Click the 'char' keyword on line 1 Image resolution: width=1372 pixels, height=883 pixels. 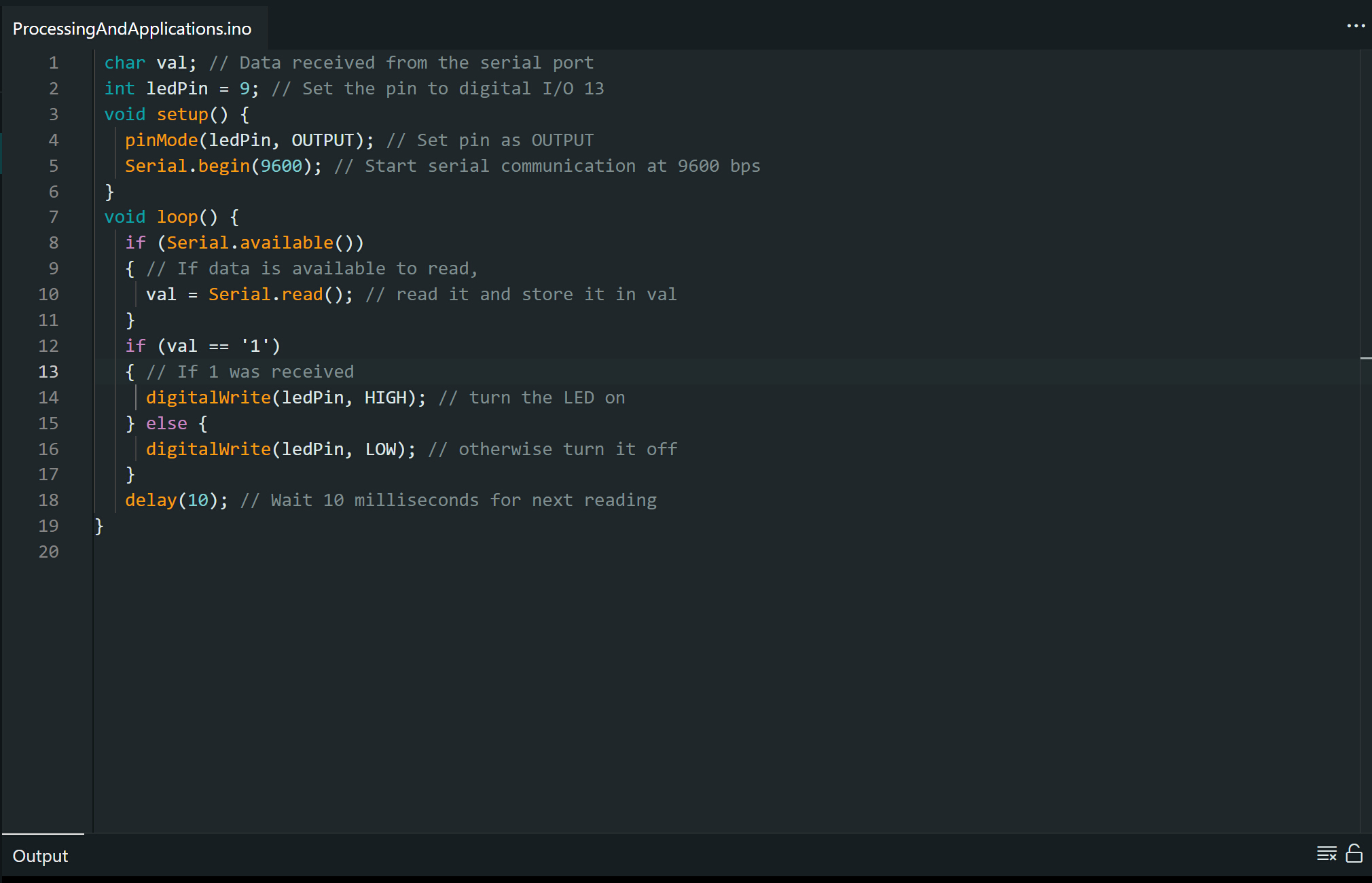[125, 63]
